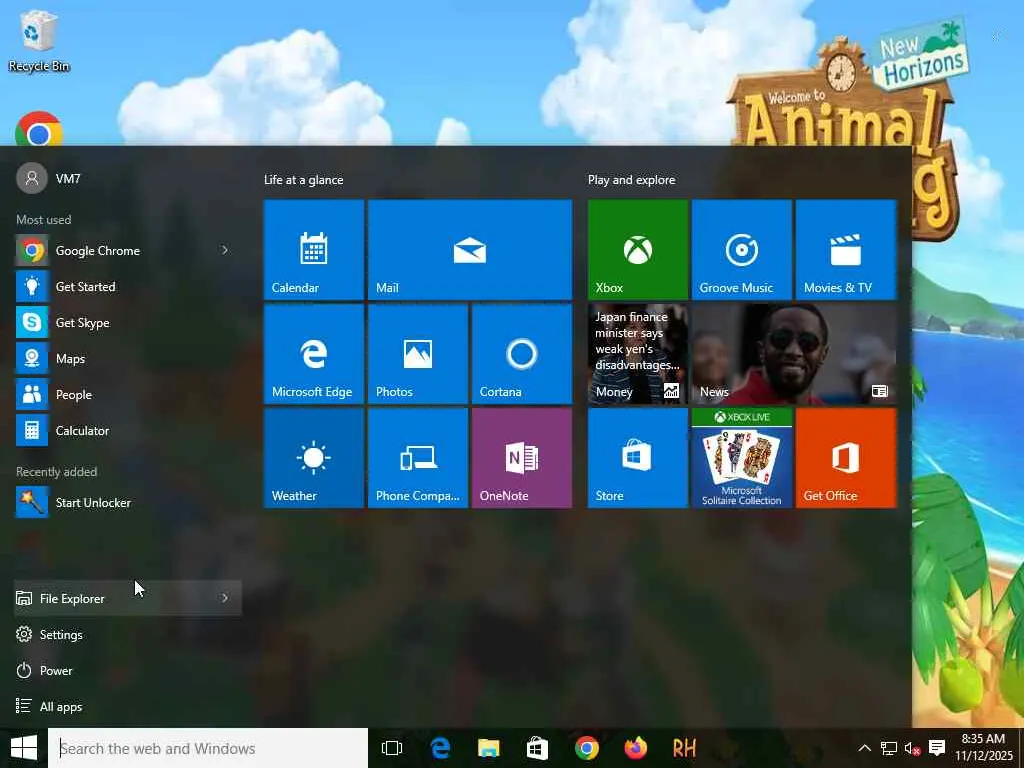Select the Chrome desktop shortcut
Screen dimensions: 1024x768
pyautogui.click(x=39, y=129)
